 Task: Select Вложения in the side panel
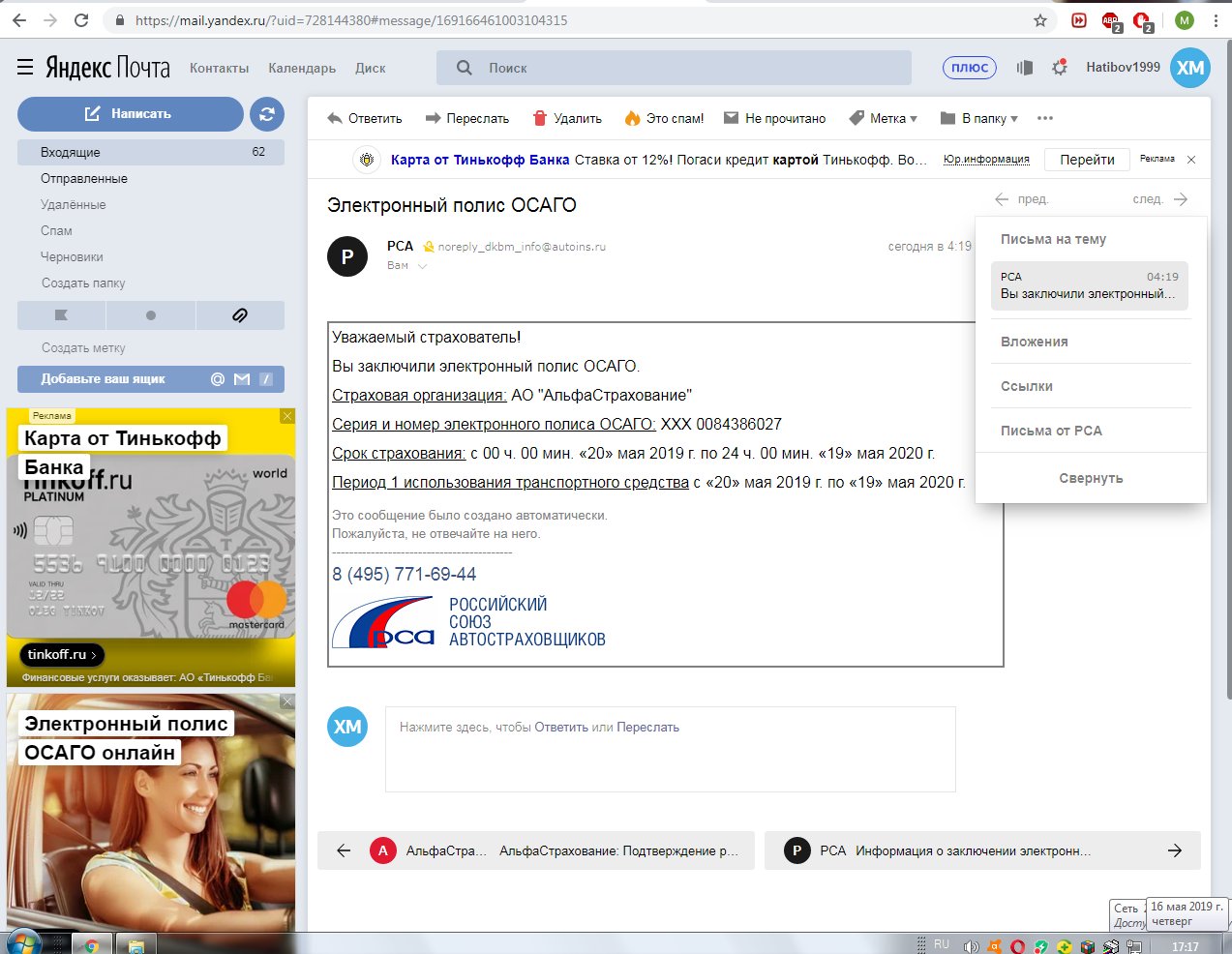(1034, 342)
